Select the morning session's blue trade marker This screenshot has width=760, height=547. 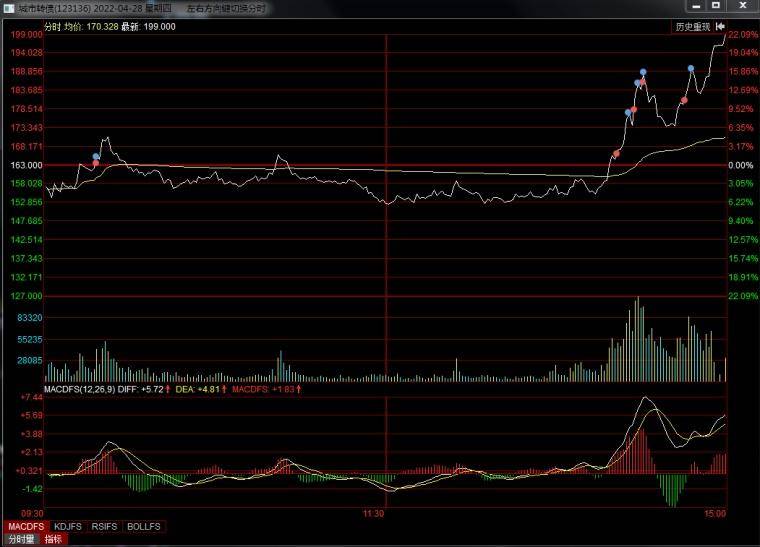click(96, 156)
